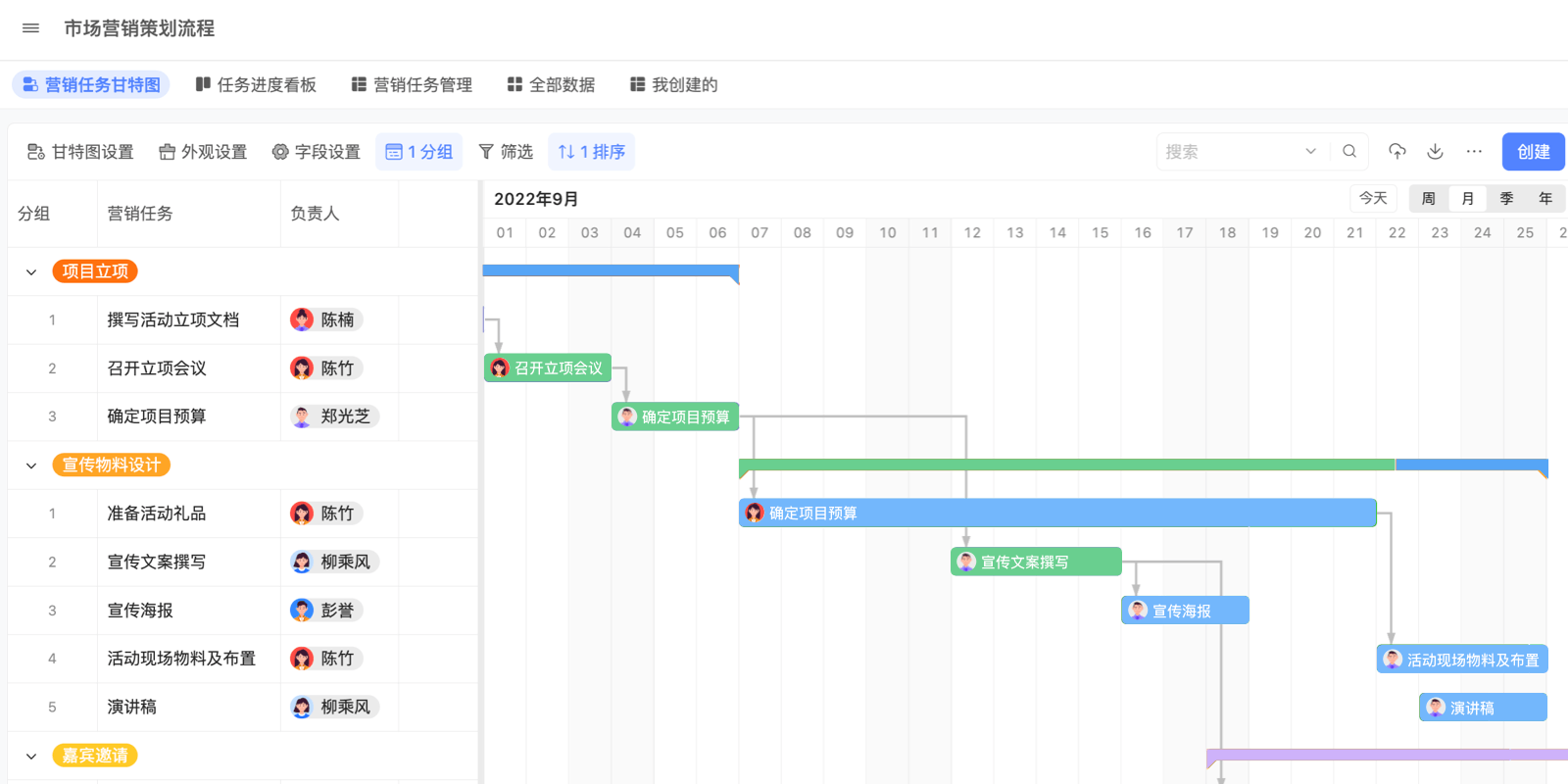This screenshot has height=784, width=1568.
Task: Click the 创建 button
Action: 1533,152
